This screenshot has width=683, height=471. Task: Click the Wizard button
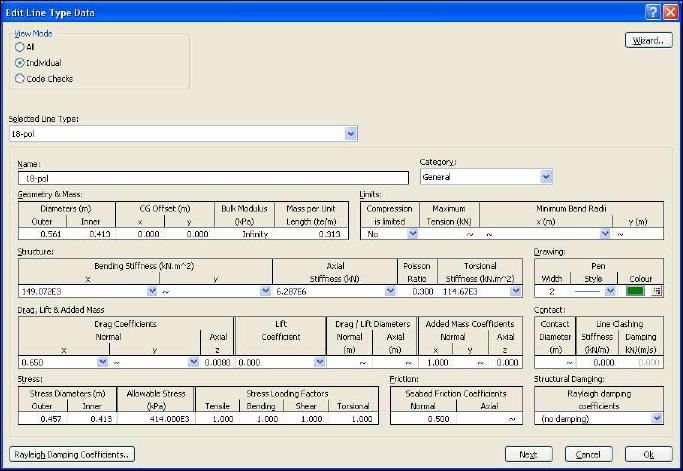point(648,40)
